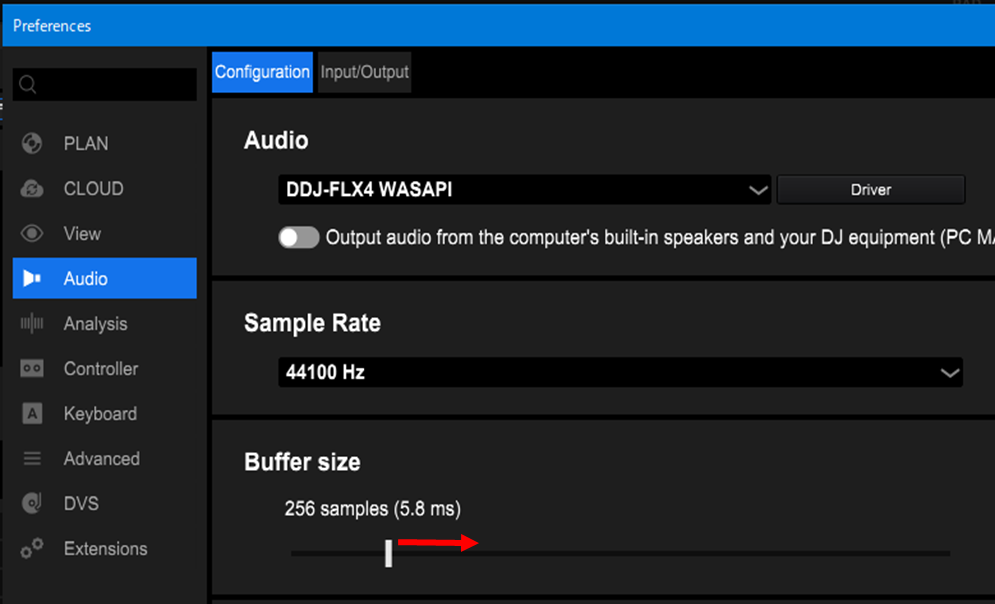Enable built-in speakers output toggle
Image resolution: width=995 pixels, height=604 pixels.
(x=298, y=238)
